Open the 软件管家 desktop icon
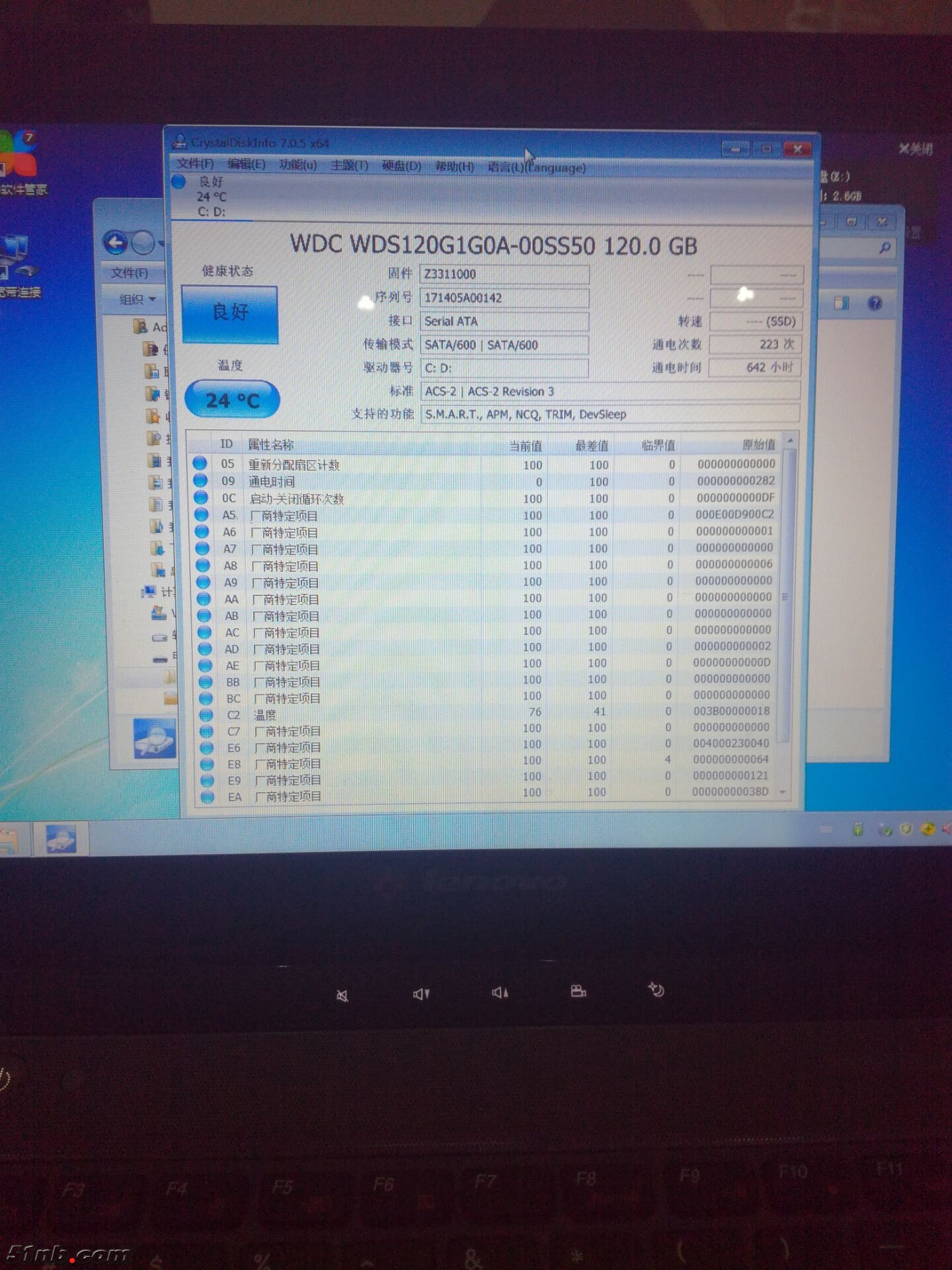 click(20, 162)
